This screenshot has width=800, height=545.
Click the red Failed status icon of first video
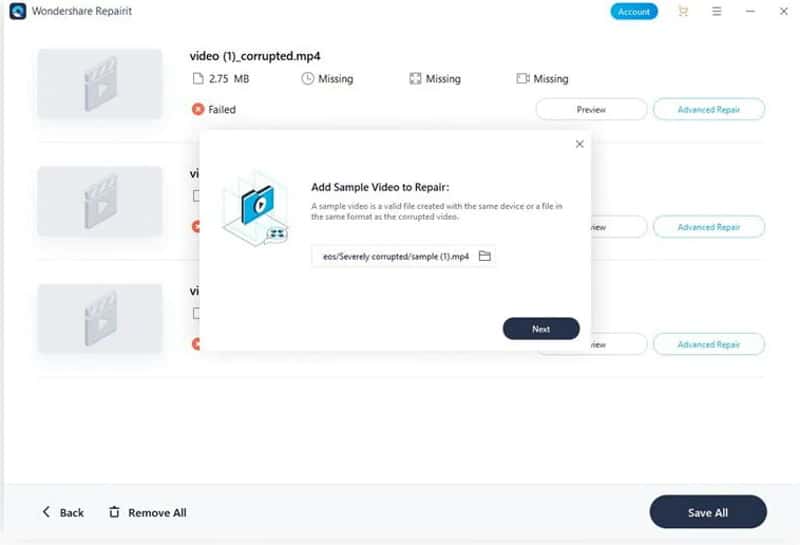tap(198, 109)
